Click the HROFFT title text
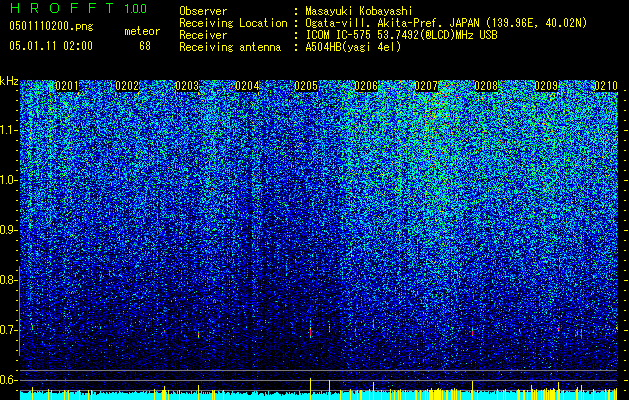Screen dimensions: 629x400 click(61, 8)
